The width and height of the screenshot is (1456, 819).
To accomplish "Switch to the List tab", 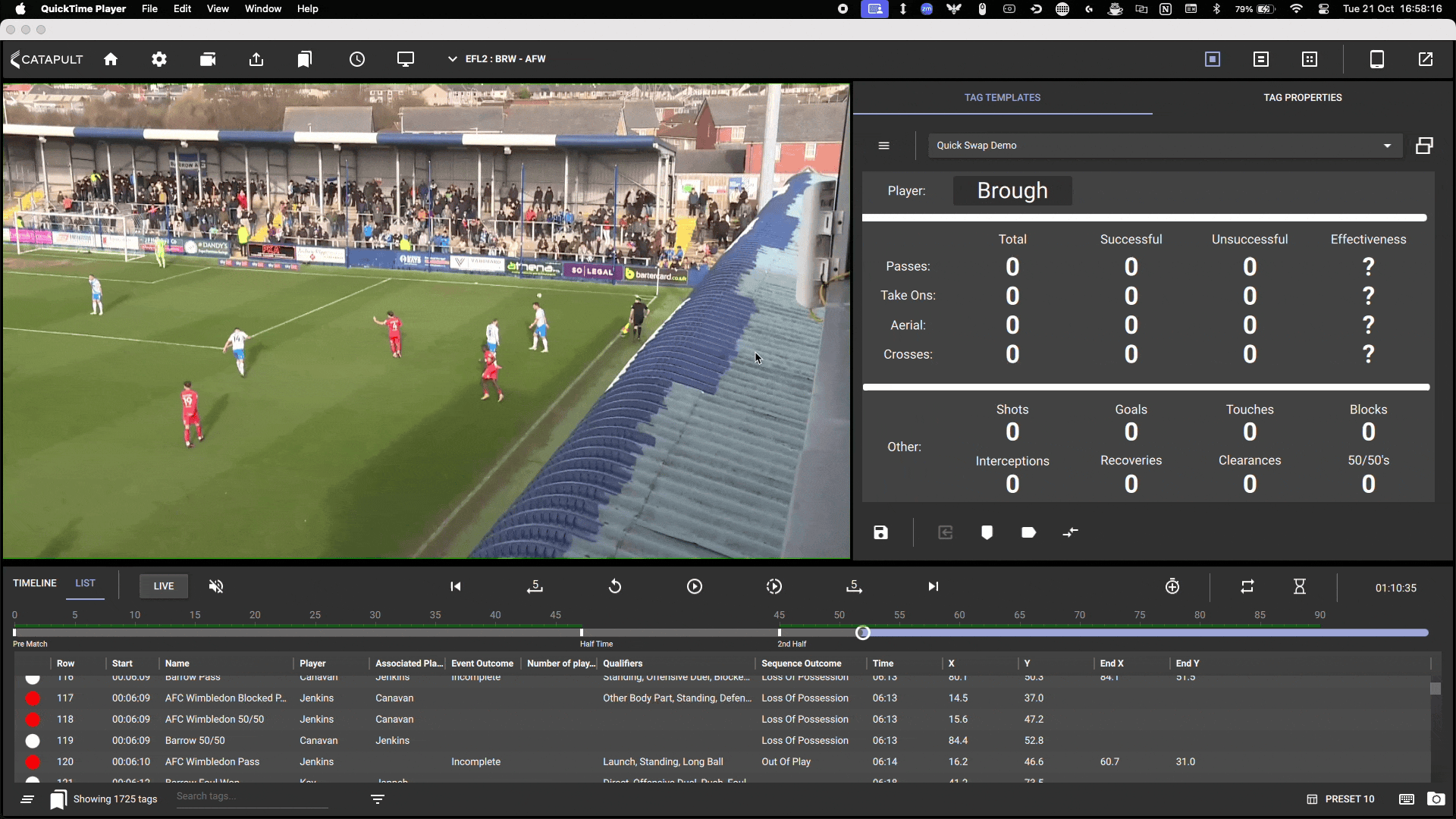I will click(x=85, y=583).
